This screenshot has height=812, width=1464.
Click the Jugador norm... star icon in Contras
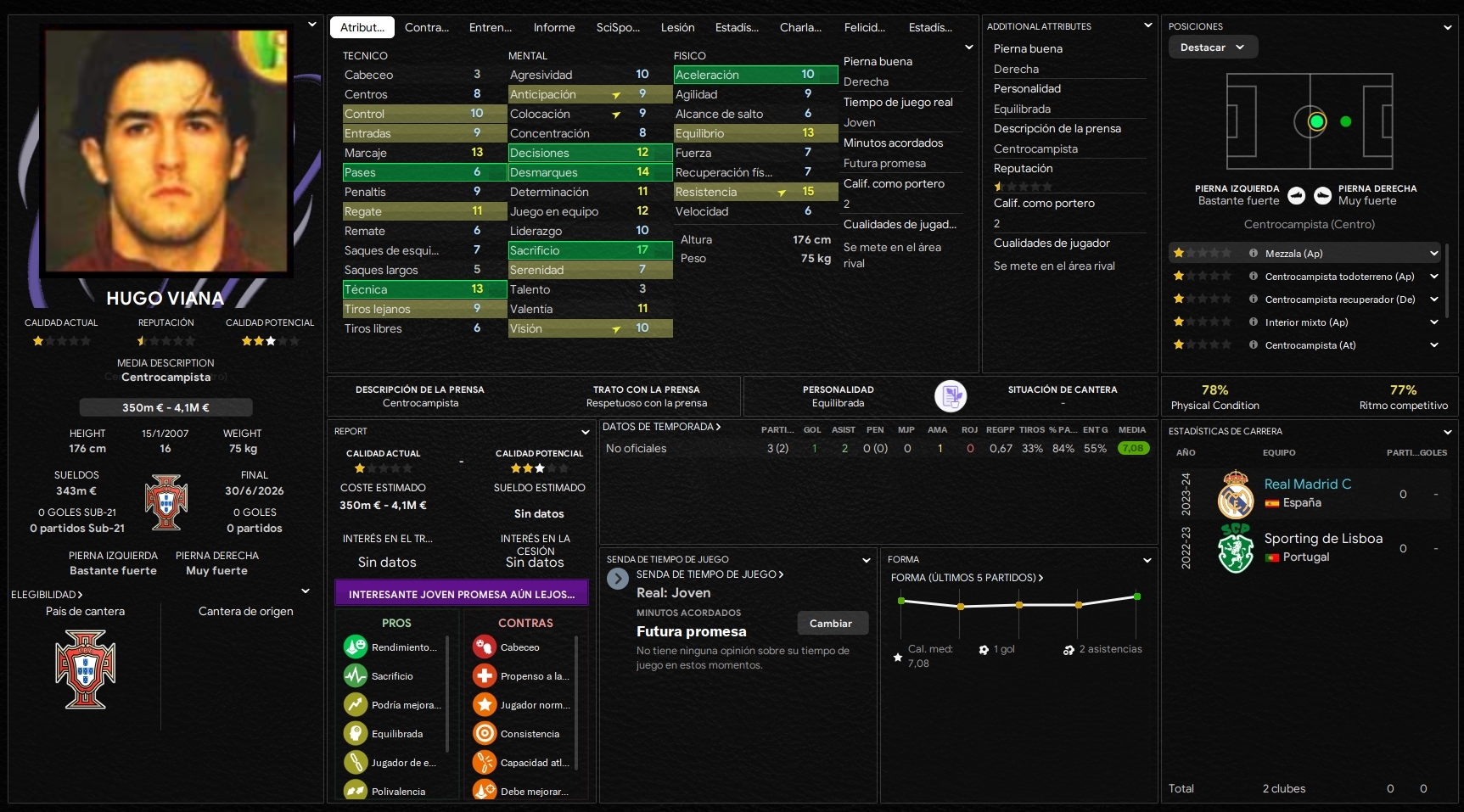(485, 705)
